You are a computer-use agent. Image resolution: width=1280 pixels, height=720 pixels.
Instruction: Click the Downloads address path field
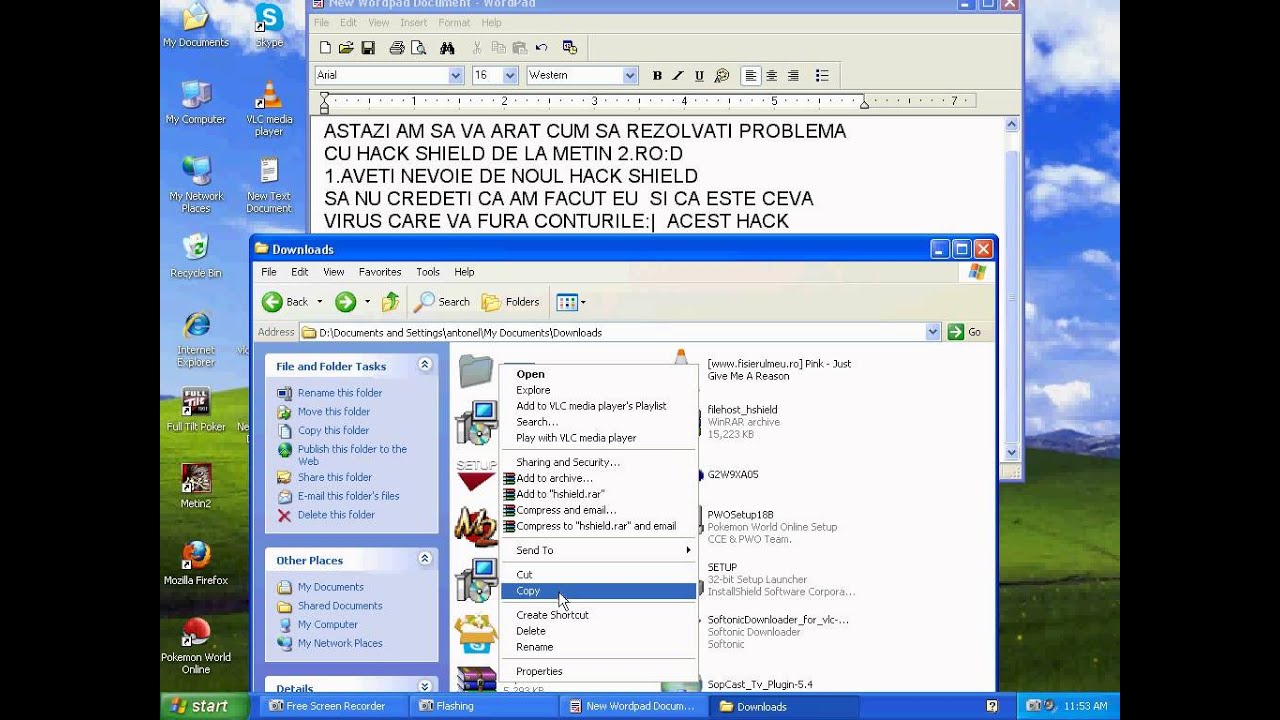click(620, 332)
